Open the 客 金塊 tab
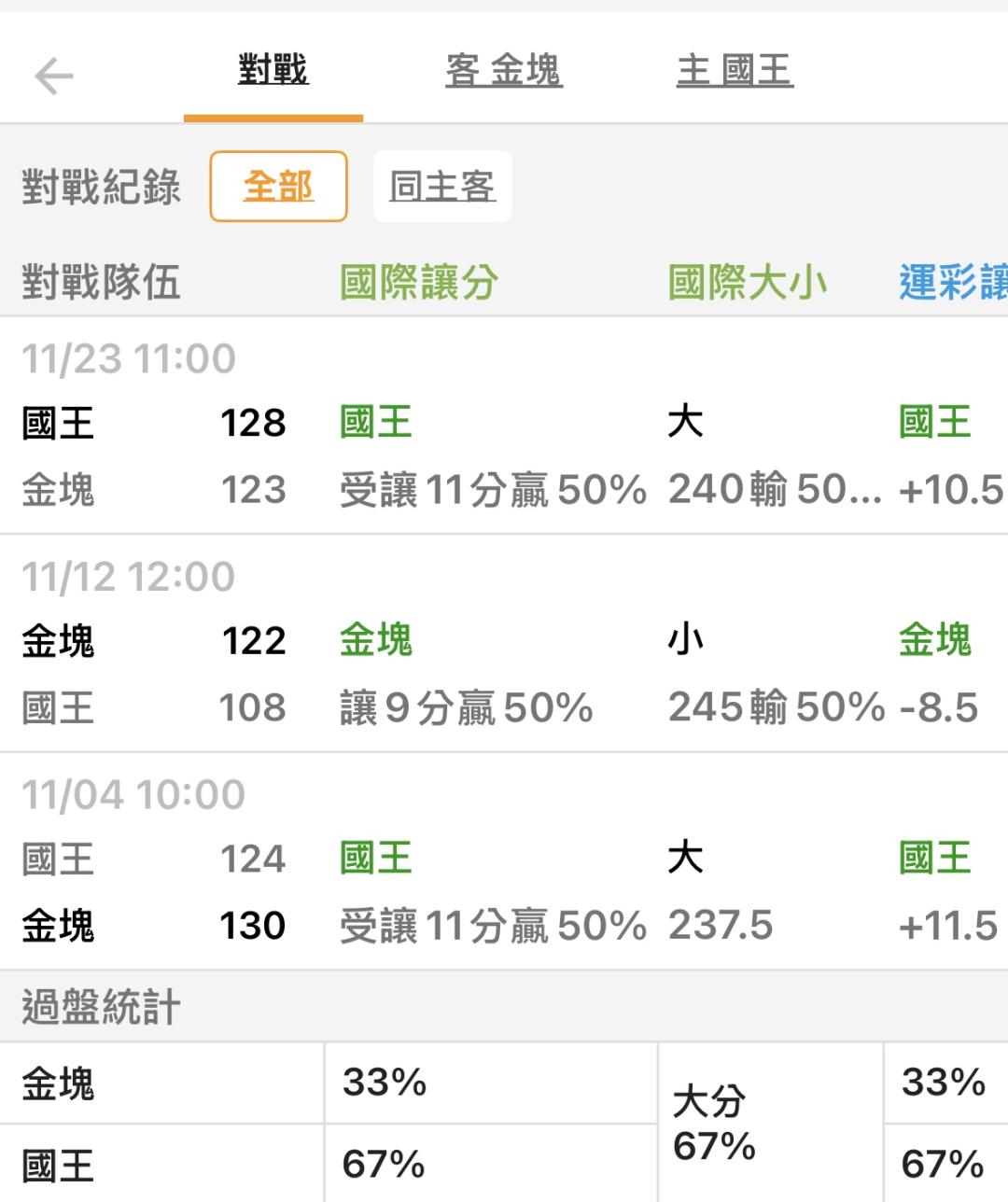This screenshot has height=1202, width=1008. tap(504, 71)
